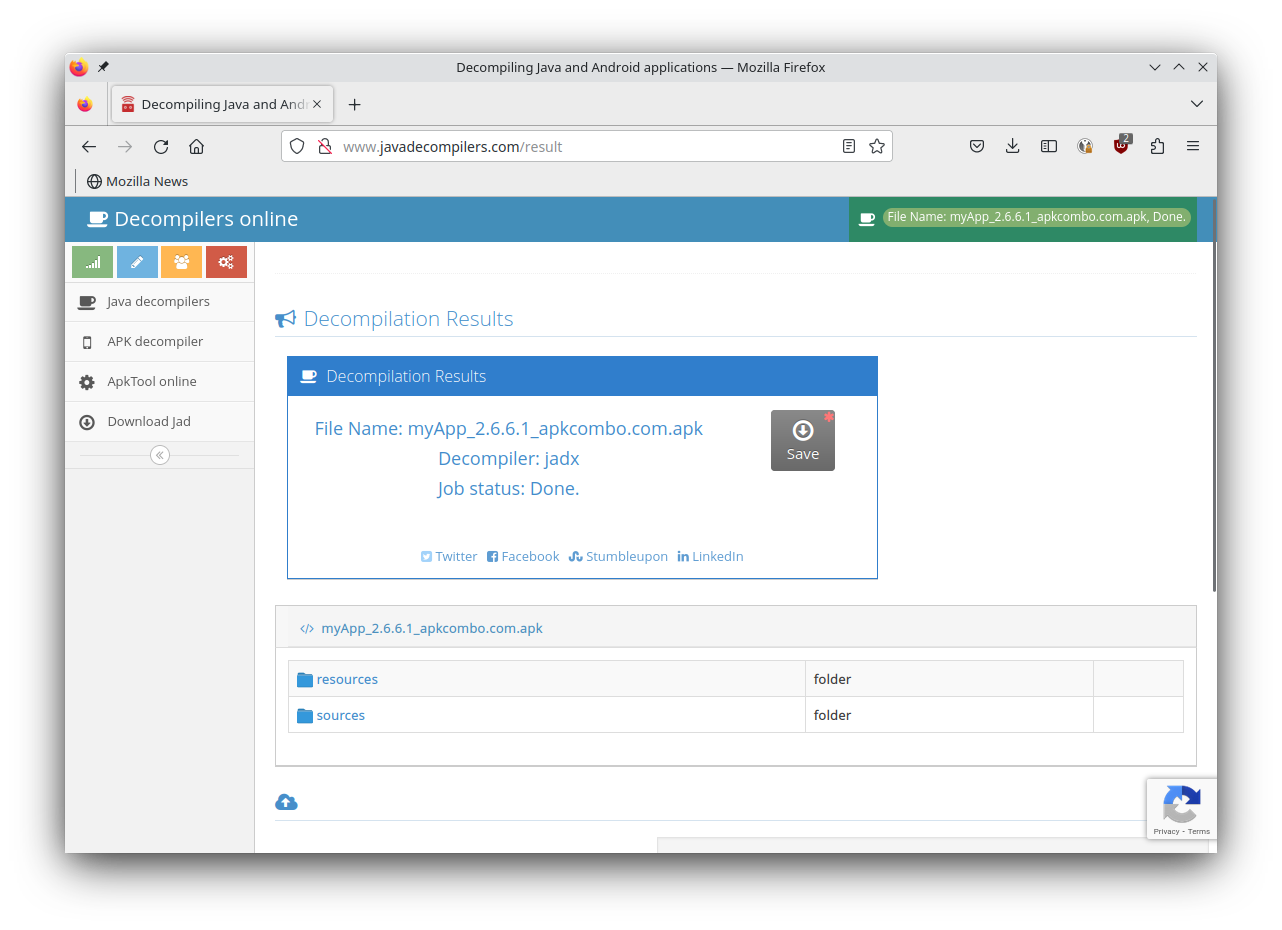Open uBlock Origin extension icon
The image size is (1282, 930).
click(1121, 146)
